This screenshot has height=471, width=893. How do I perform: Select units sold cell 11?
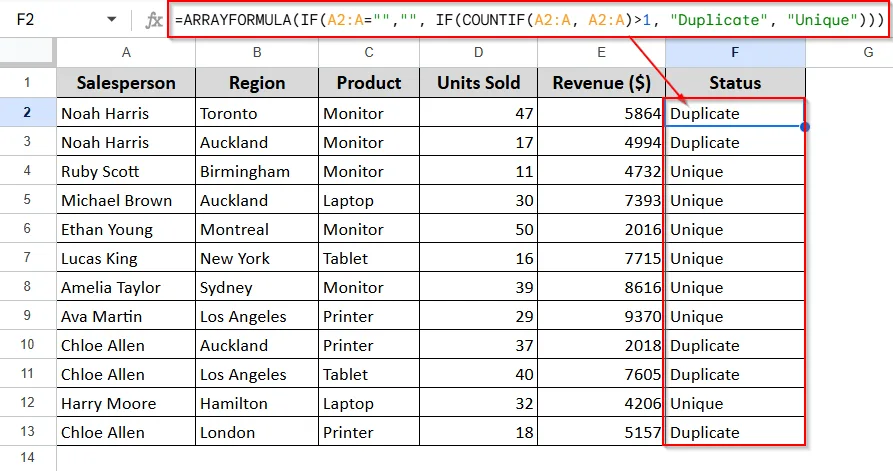click(478, 171)
